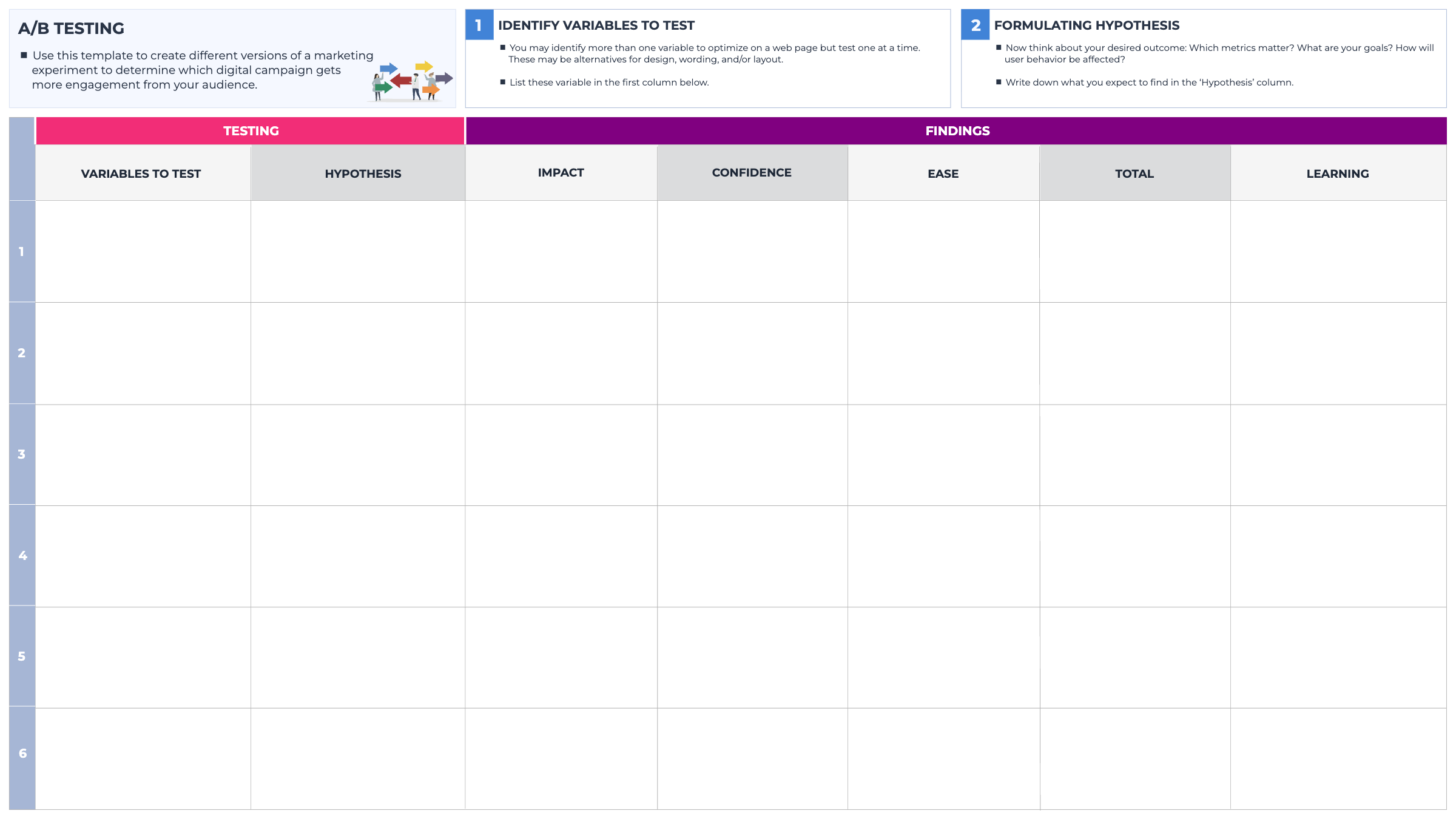Click the EASE column header

point(943,174)
